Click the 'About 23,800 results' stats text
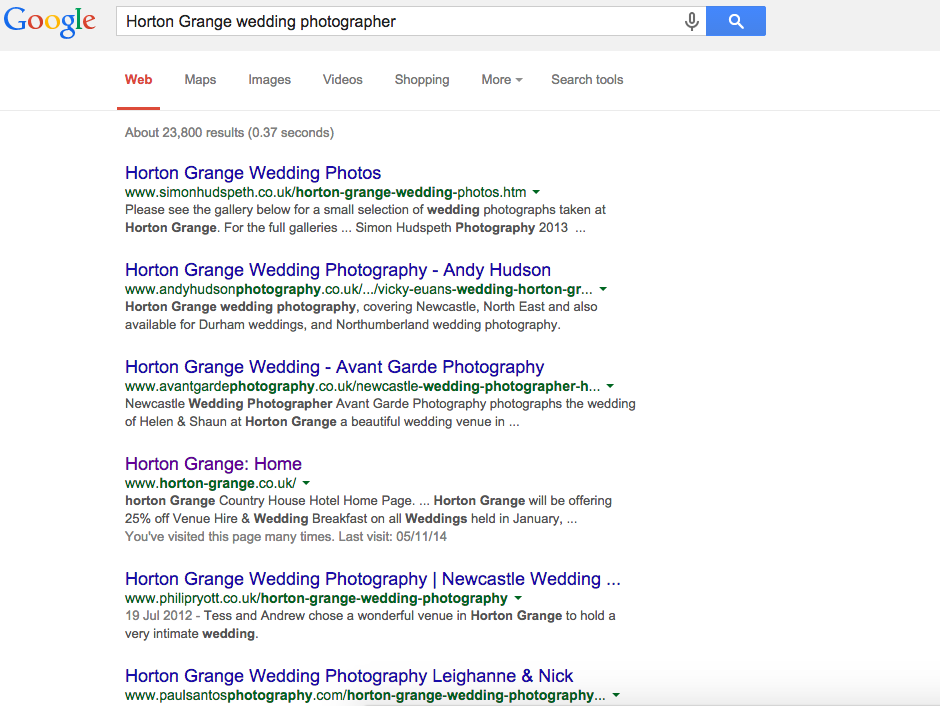 pyautogui.click(x=229, y=132)
